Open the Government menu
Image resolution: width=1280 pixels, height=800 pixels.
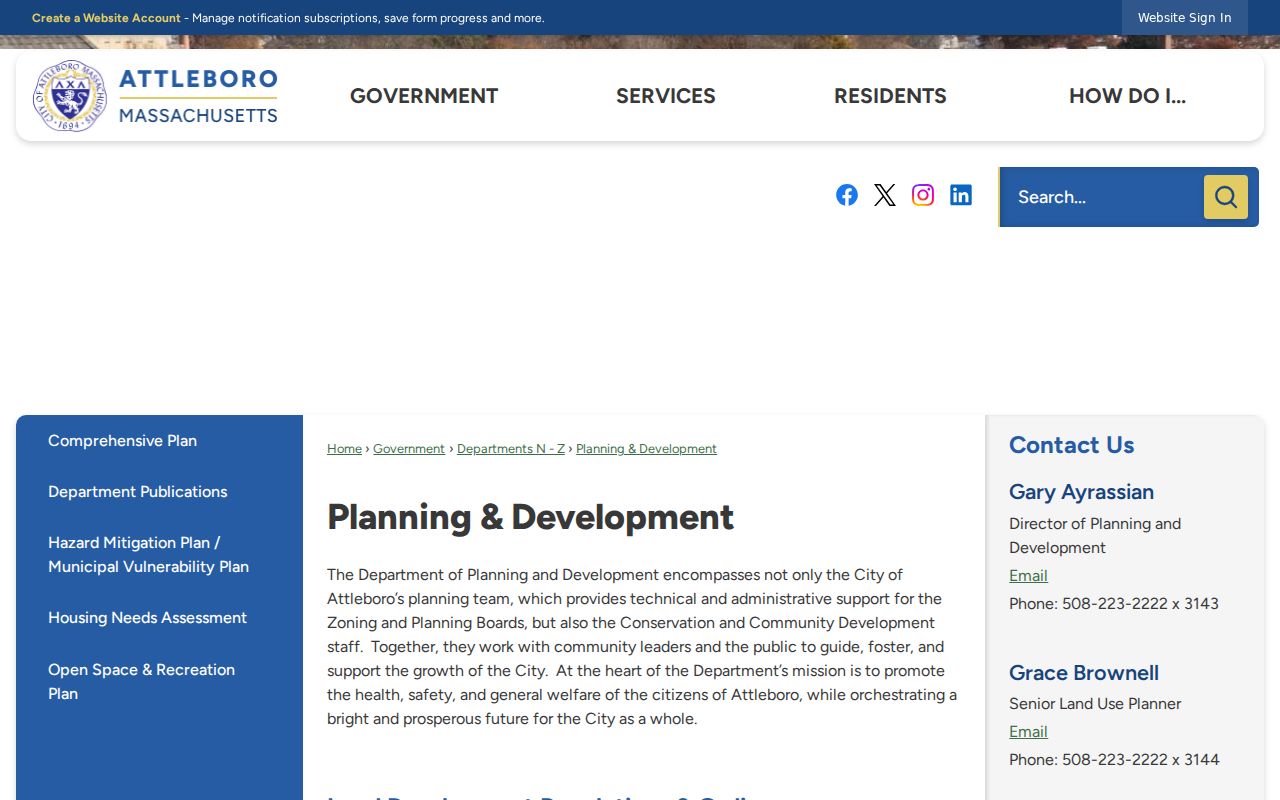point(424,96)
